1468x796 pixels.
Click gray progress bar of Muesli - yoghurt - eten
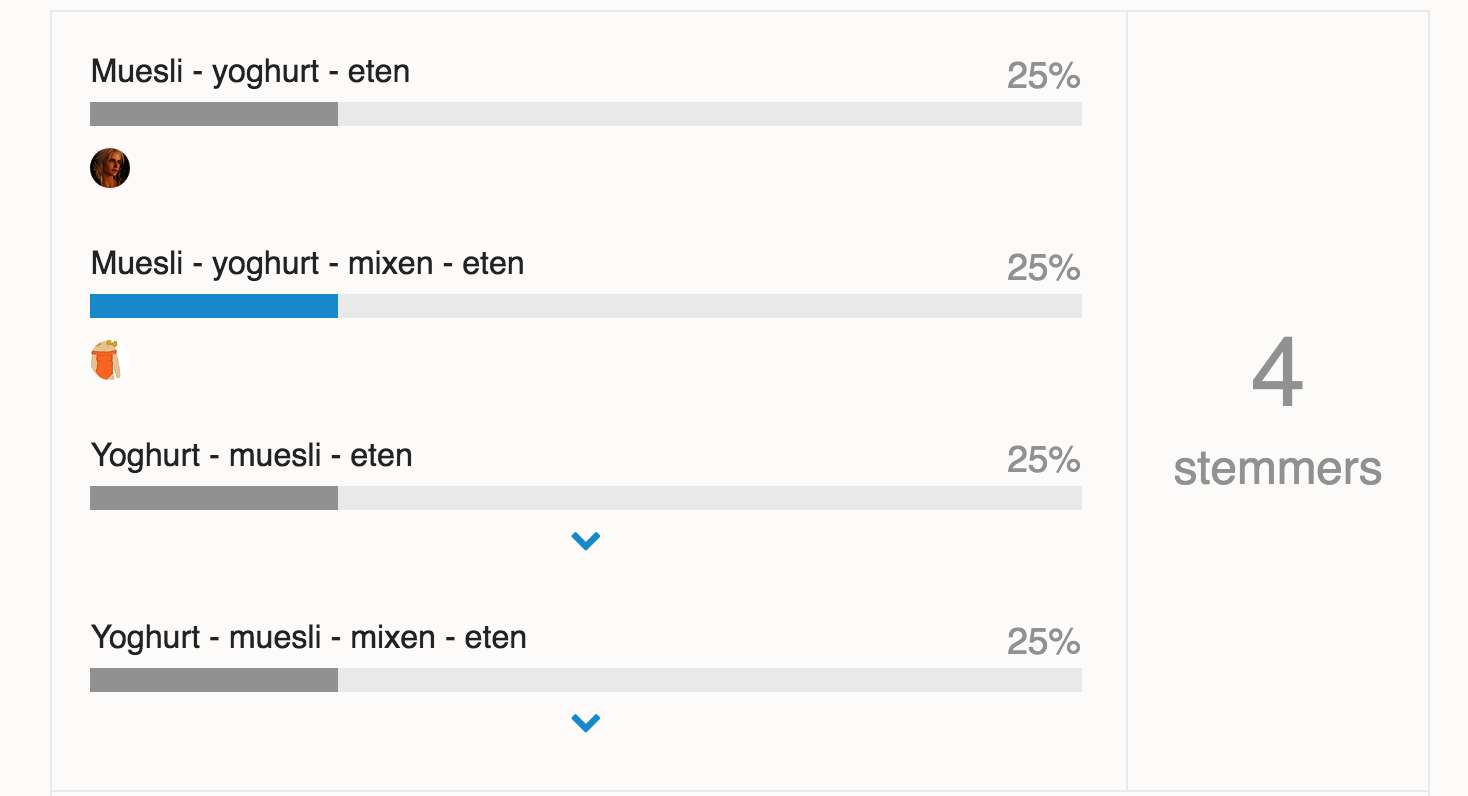coord(214,114)
